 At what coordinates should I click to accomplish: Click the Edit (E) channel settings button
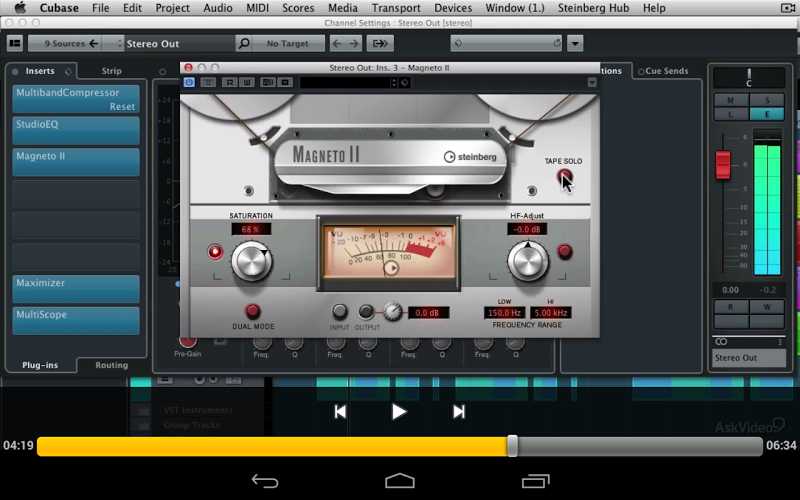pos(767,114)
